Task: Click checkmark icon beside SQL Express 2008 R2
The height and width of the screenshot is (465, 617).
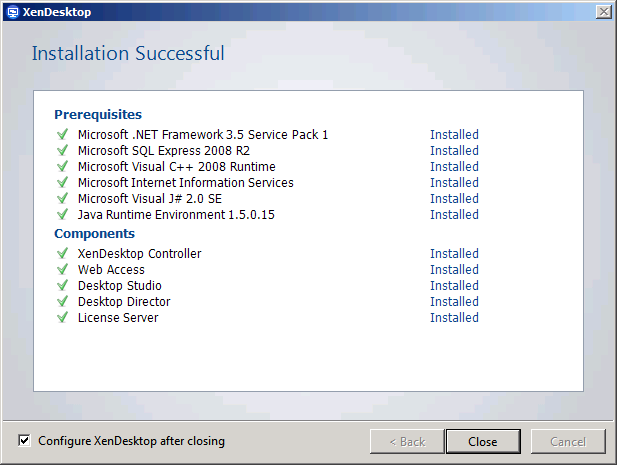Action: (x=63, y=150)
